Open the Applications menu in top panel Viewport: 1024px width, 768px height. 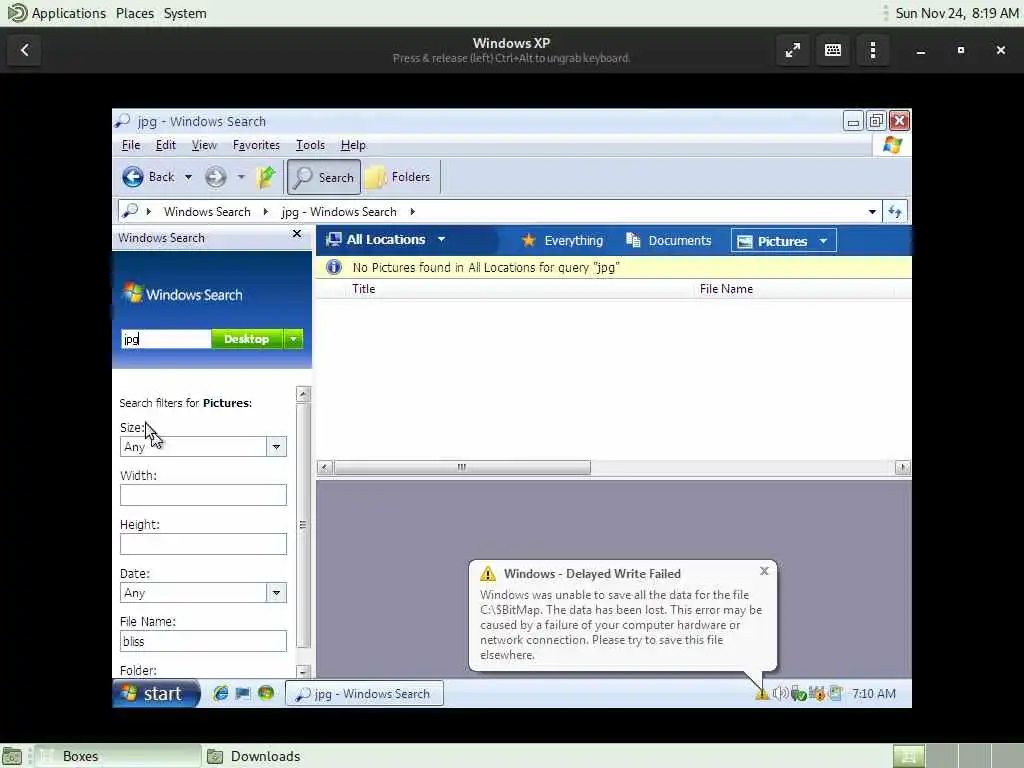point(57,13)
